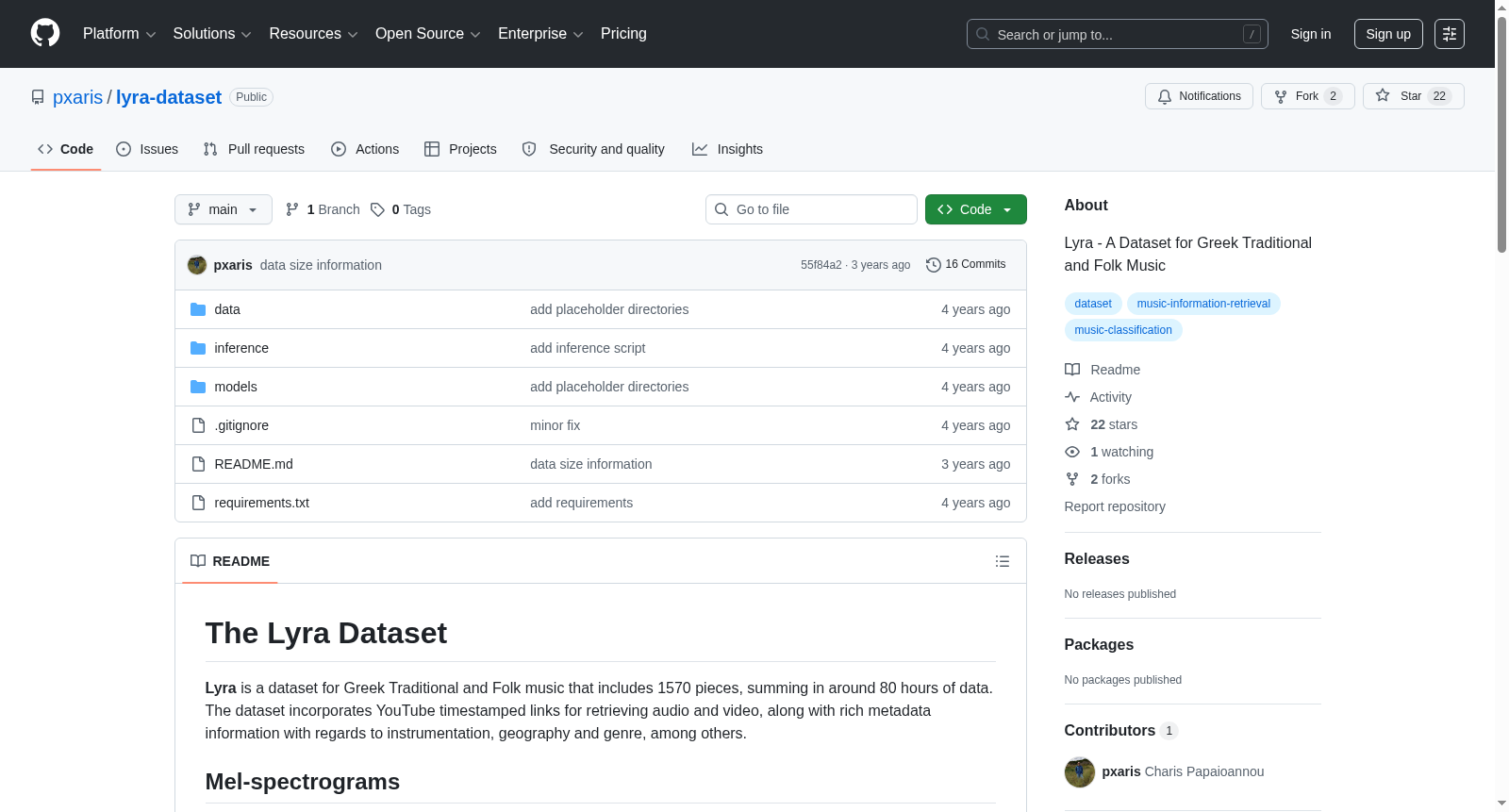Click the pulse icon next to Activity
This screenshot has width=1509, height=812.
pyautogui.click(x=1072, y=397)
